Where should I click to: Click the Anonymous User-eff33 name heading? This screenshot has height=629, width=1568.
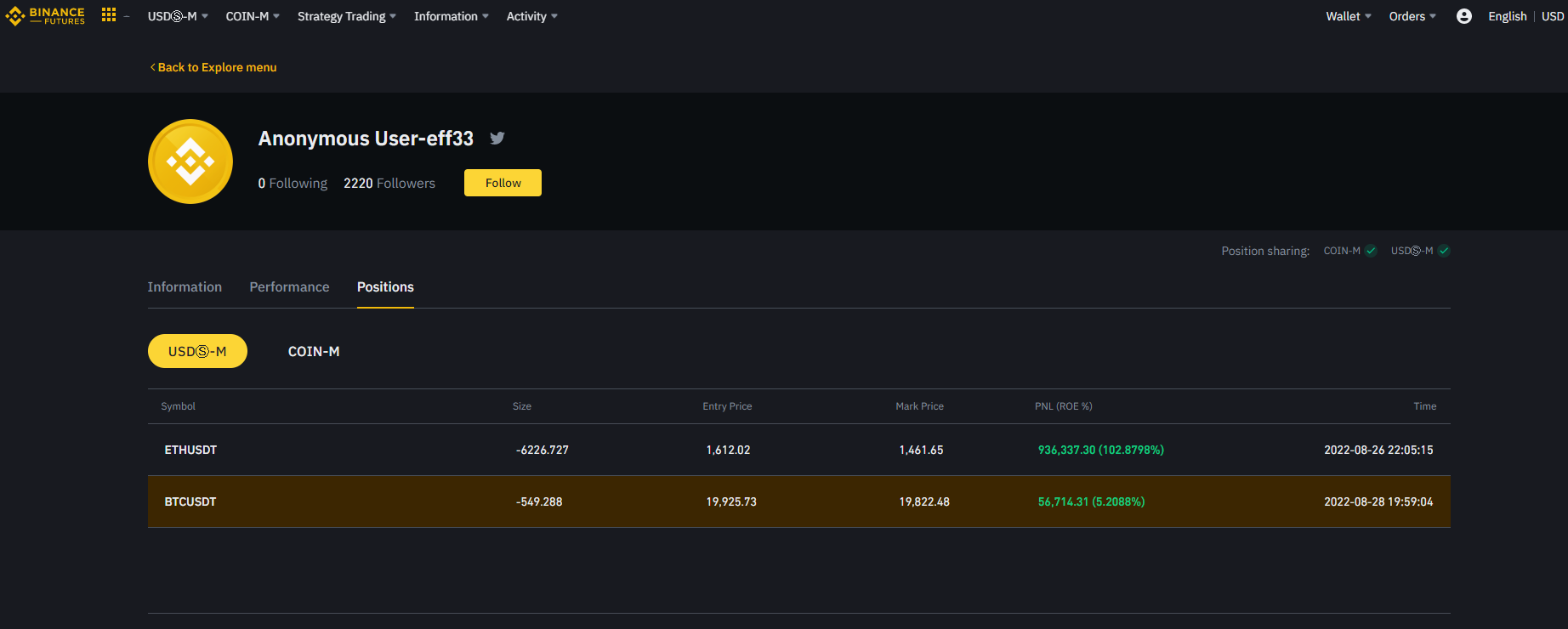coord(366,139)
